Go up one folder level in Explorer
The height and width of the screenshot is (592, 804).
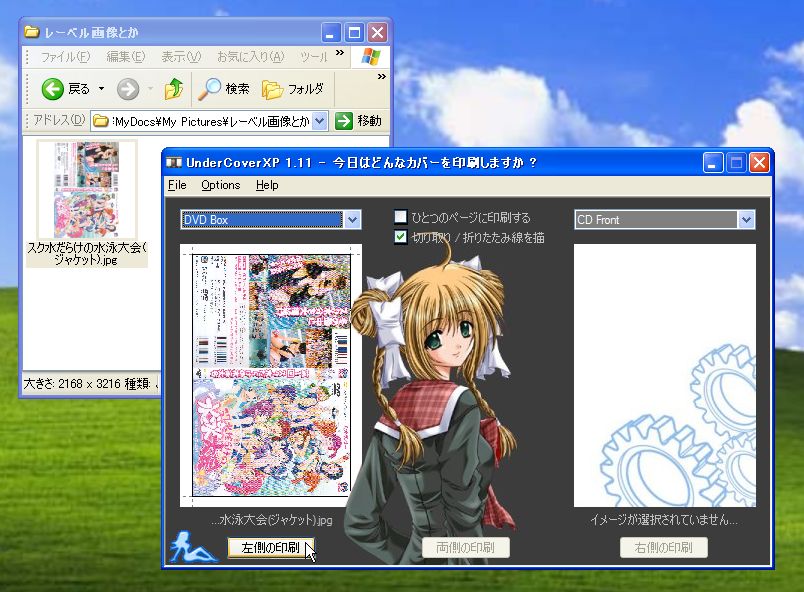(x=174, y=89)
